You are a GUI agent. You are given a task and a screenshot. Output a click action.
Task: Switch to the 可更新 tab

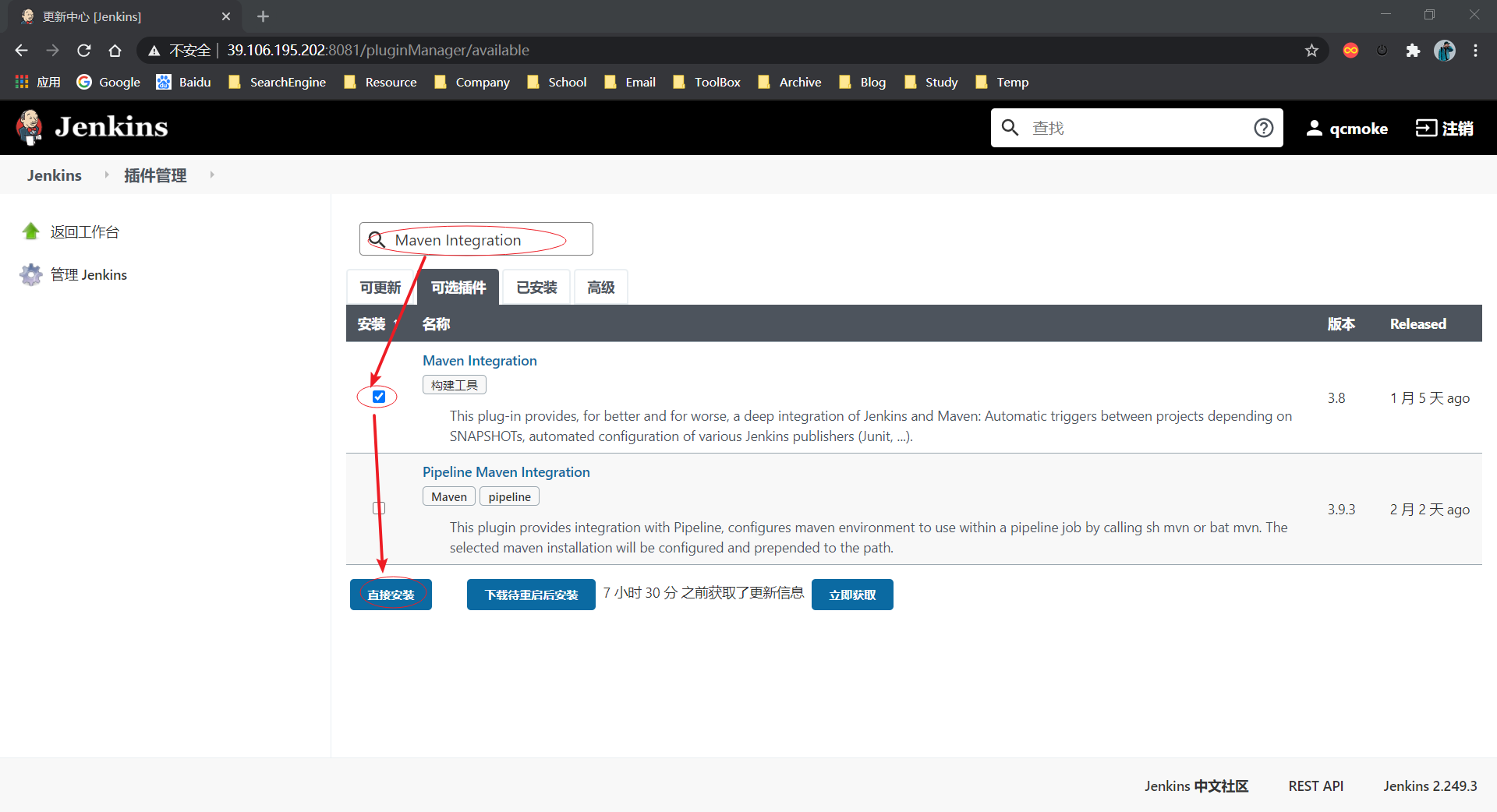[380, 288]
